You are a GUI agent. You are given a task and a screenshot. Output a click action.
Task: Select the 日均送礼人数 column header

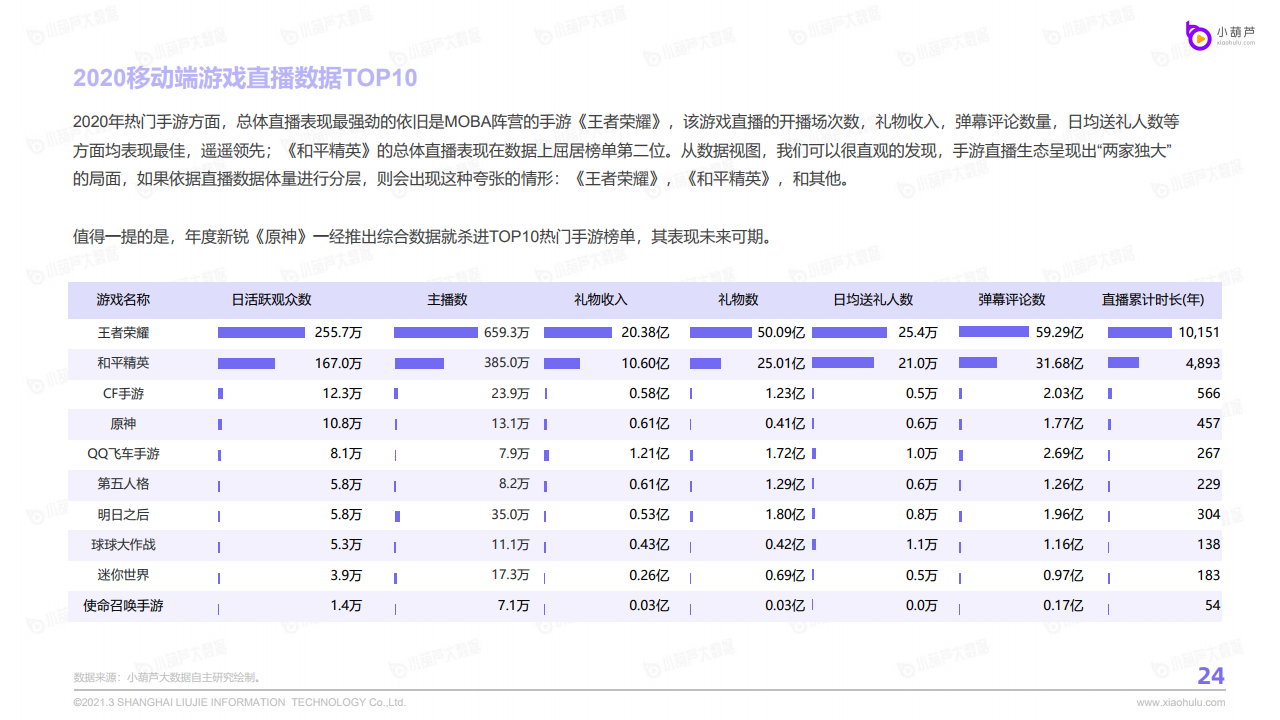[x=873, y=300]
